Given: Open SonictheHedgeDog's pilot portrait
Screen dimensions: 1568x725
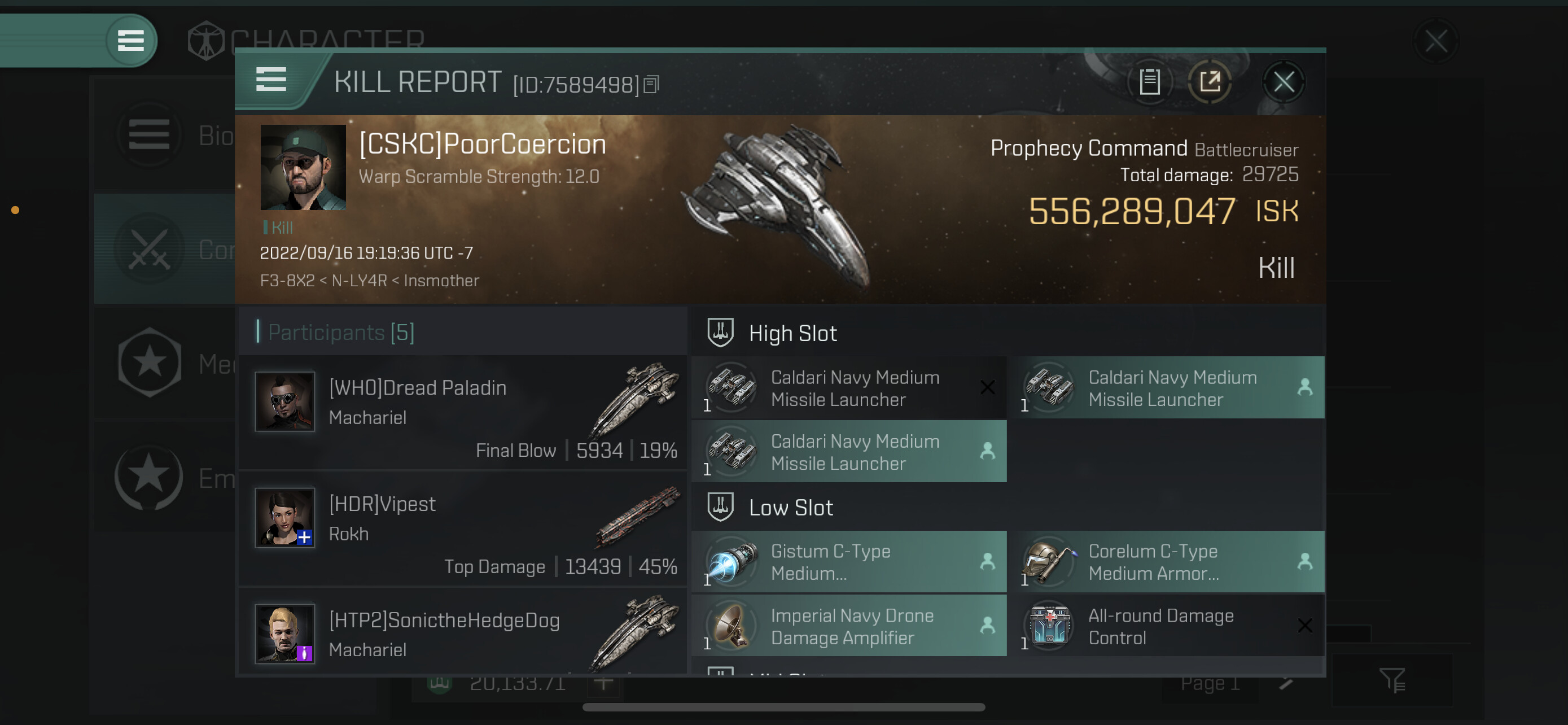Looking at the screenshot, I should coord(284,633).
